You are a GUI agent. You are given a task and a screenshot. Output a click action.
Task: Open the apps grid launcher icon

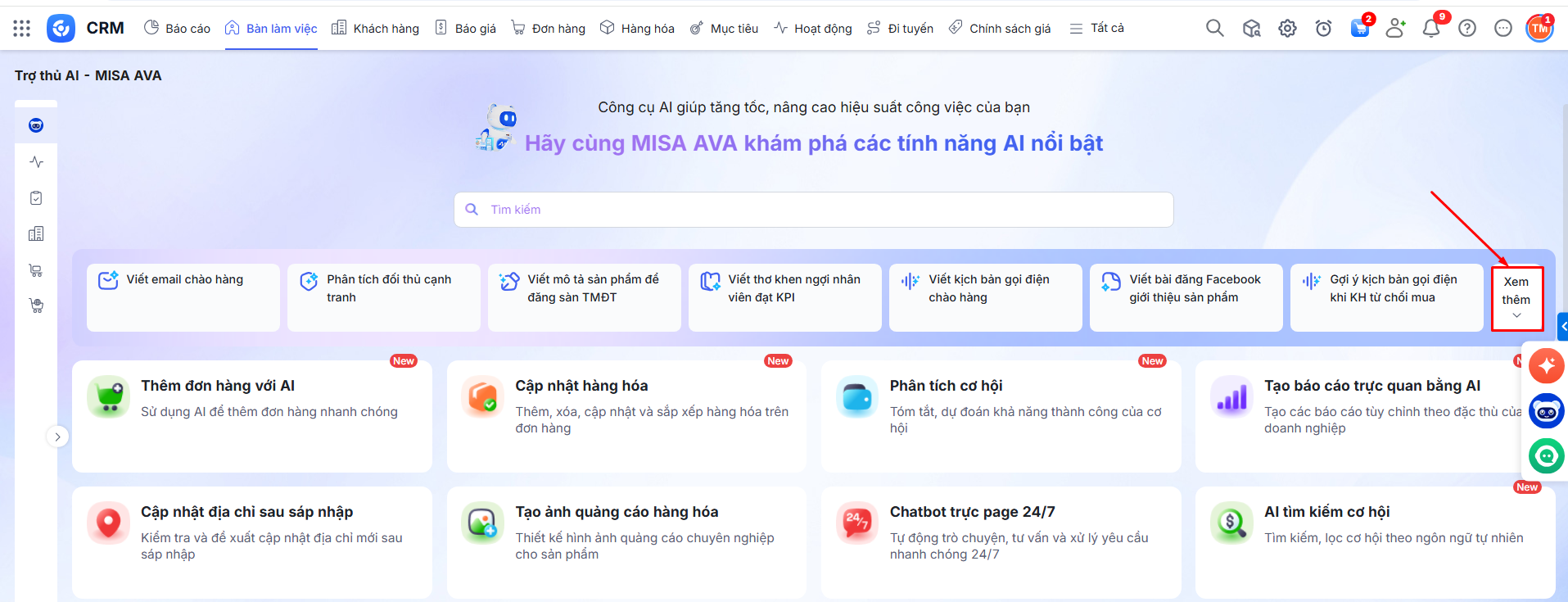(22, 29)
